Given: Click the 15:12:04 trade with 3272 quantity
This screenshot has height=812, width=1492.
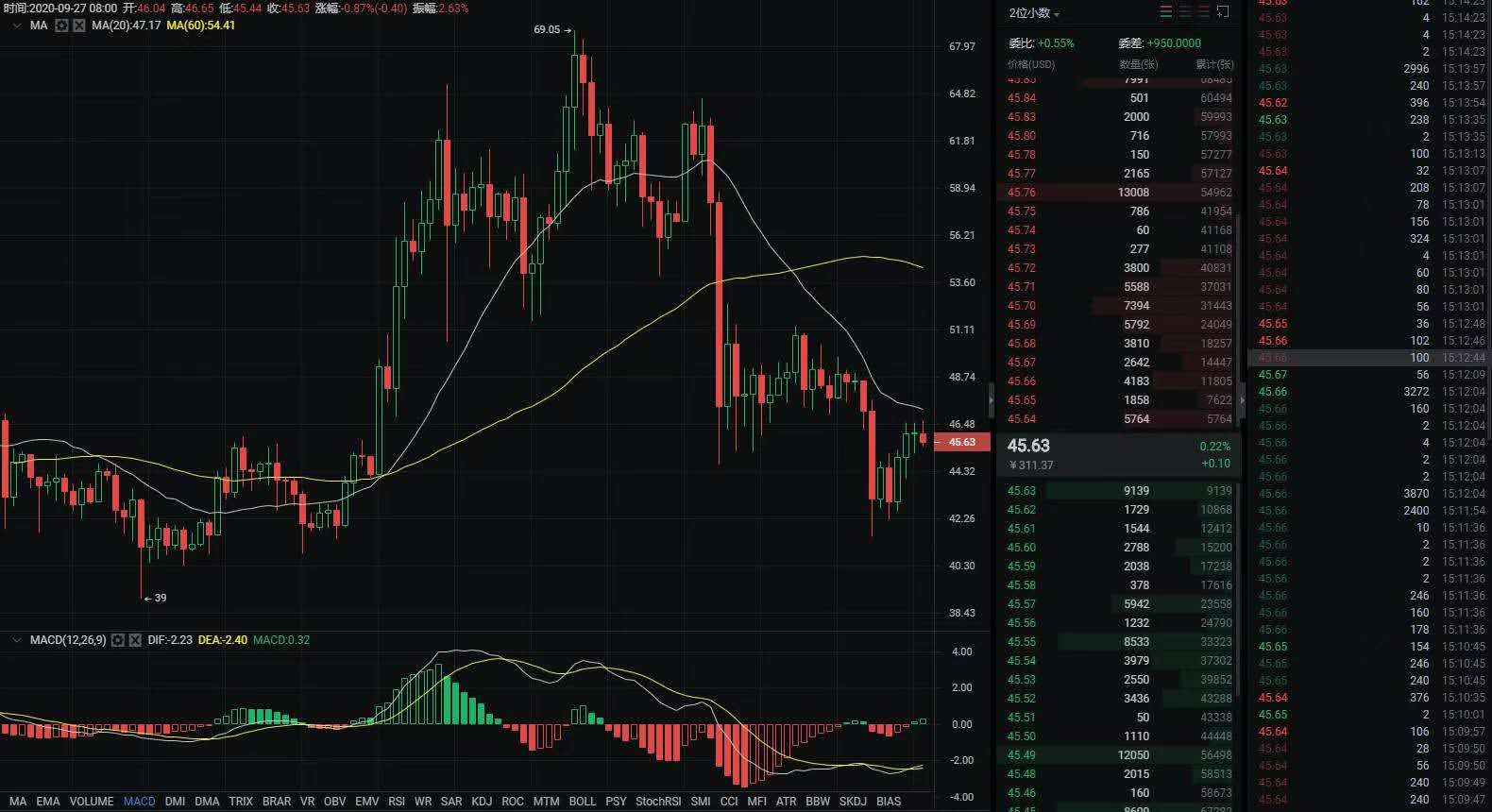Looking at the screenshot, I should click(1369, 392).
